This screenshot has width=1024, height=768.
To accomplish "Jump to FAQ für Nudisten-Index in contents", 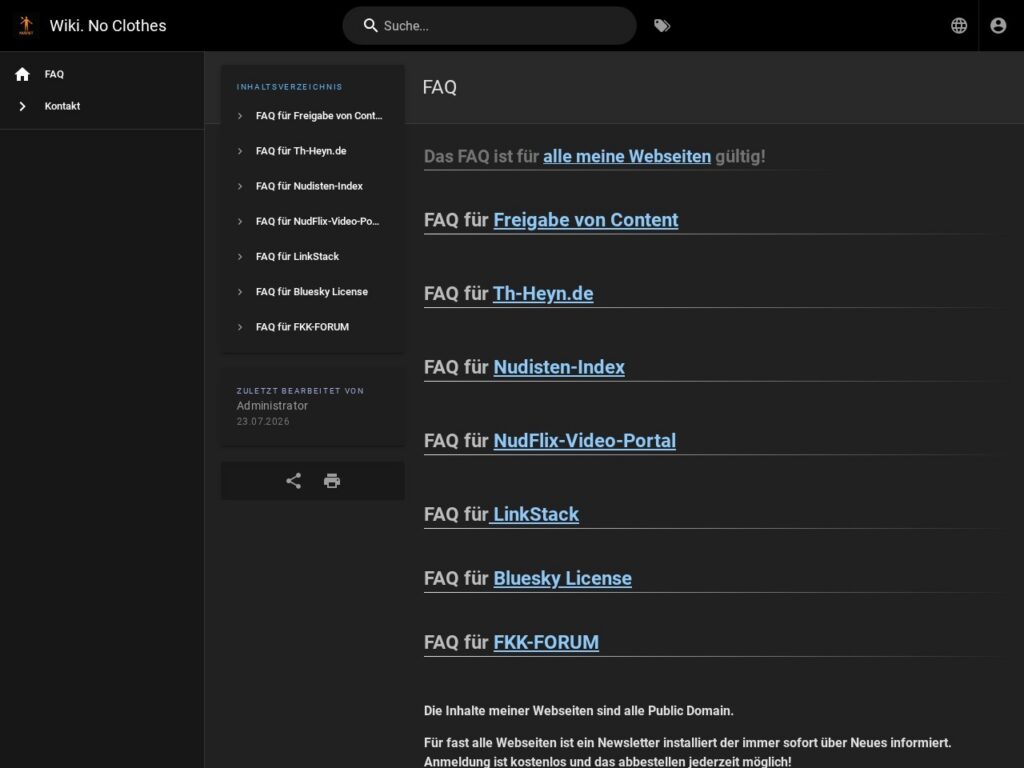I will pos(309,186).
